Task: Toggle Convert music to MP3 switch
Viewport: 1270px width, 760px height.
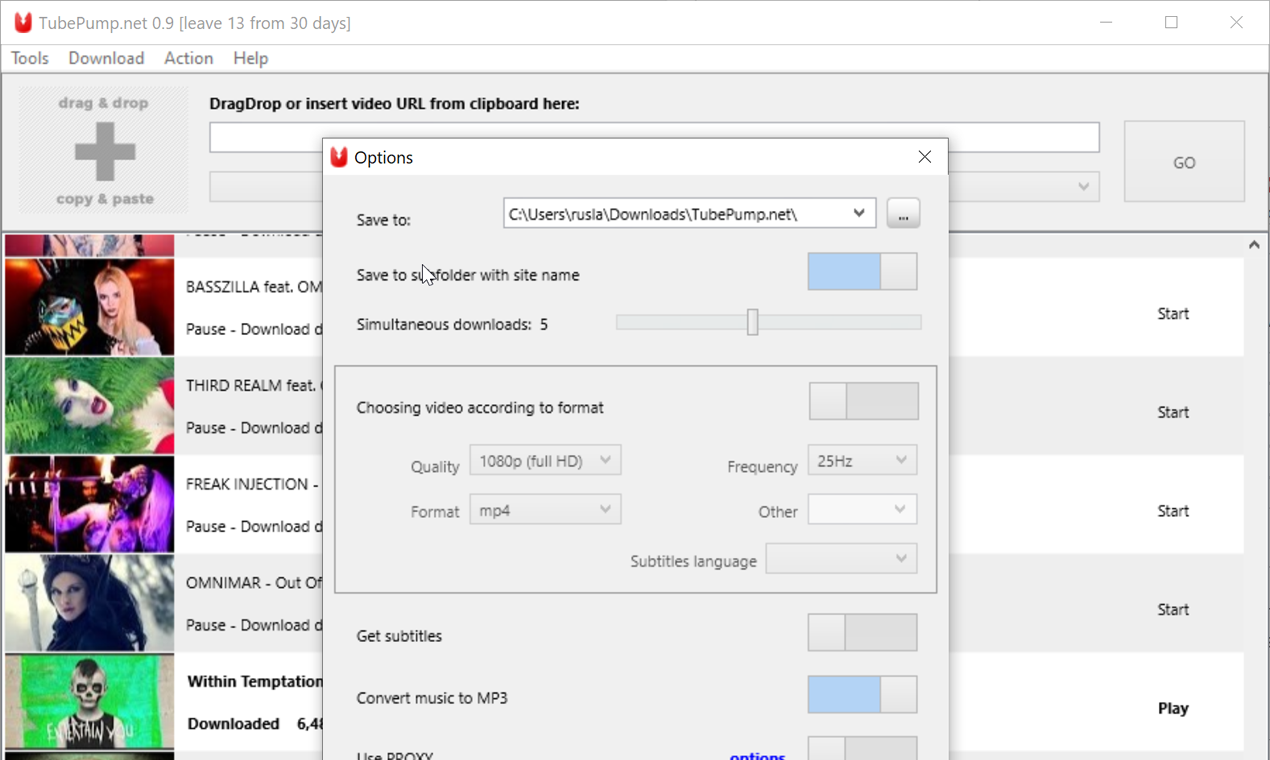Action: 862,694
